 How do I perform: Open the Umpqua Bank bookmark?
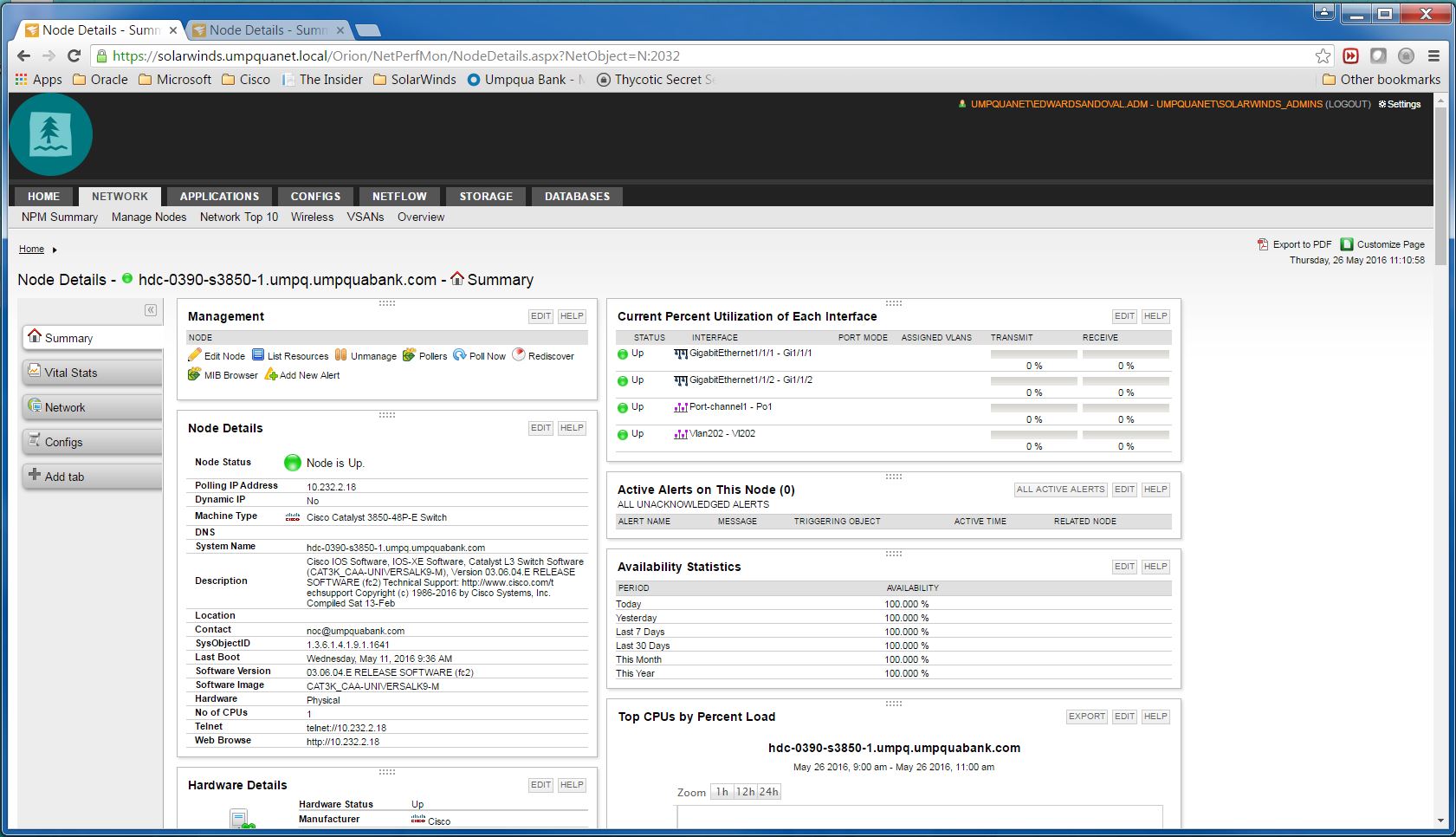click(x=526, y=80)
